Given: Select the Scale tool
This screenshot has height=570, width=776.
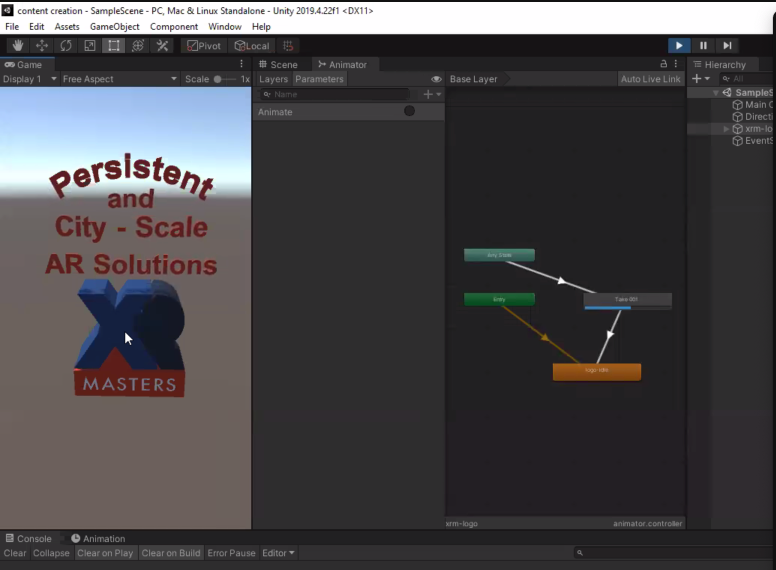Looking at the screenshot, I should coord(90,45).
